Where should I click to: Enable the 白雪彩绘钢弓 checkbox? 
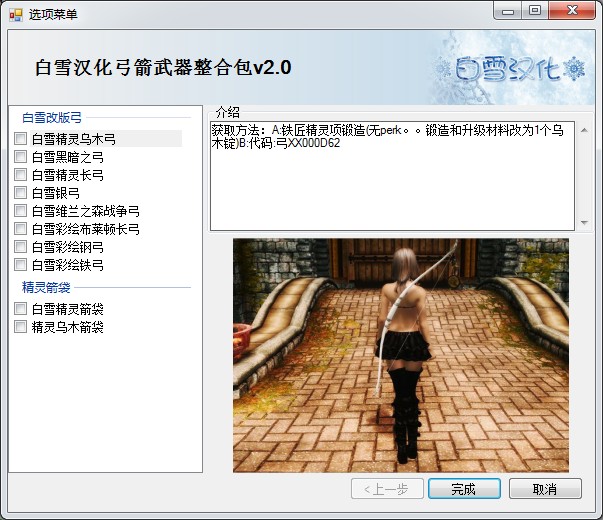click(x=20, y=247)
